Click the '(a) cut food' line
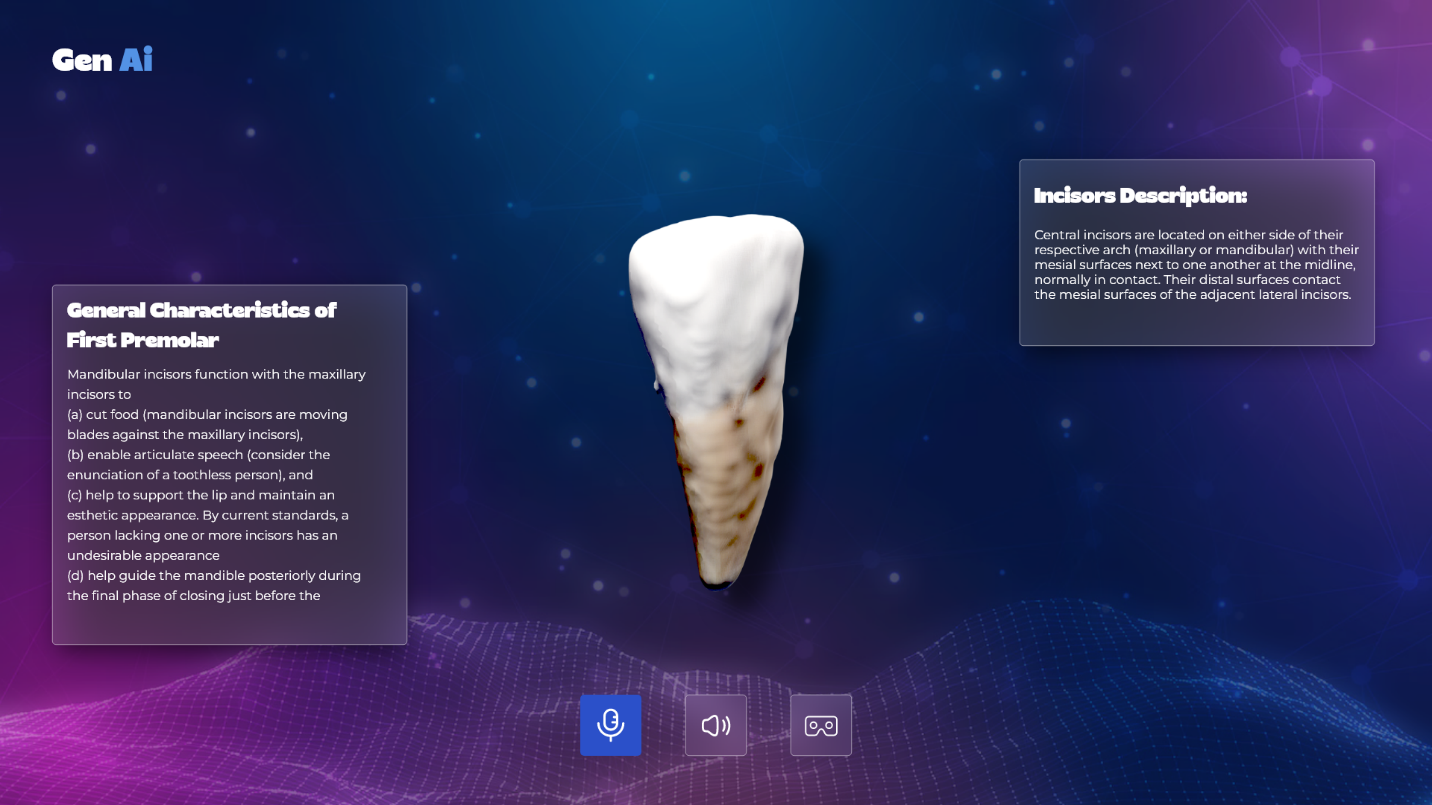 click(207, 414)
